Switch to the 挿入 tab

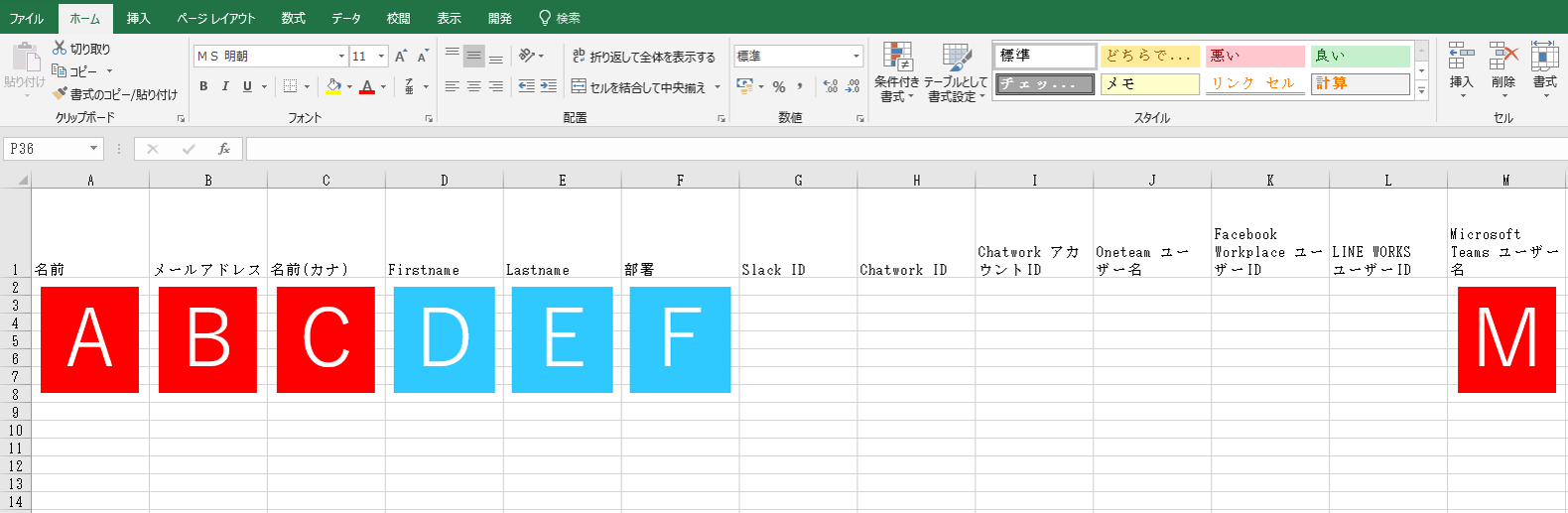tap(138, 18)
